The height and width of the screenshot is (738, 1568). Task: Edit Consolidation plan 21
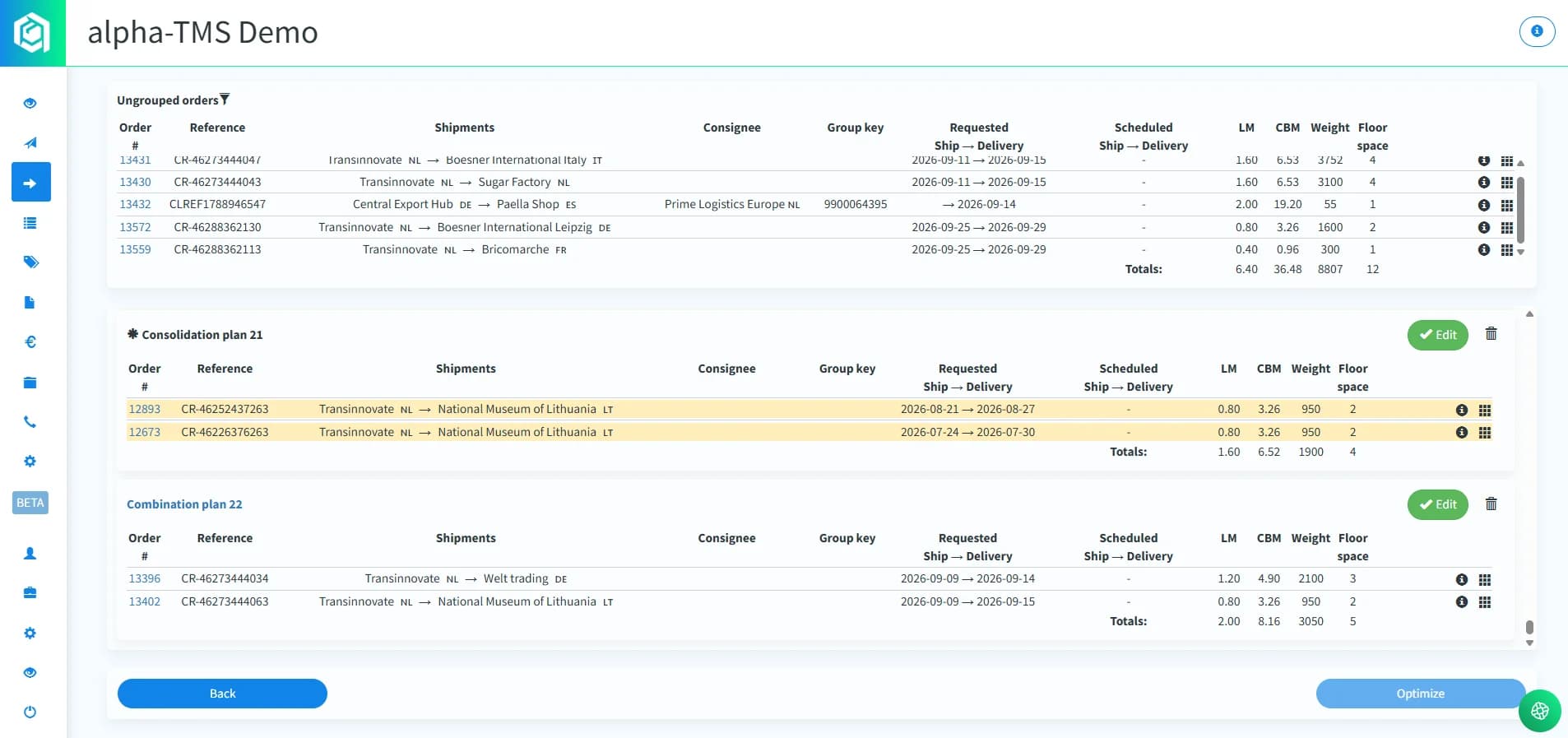pos(1438,335)
